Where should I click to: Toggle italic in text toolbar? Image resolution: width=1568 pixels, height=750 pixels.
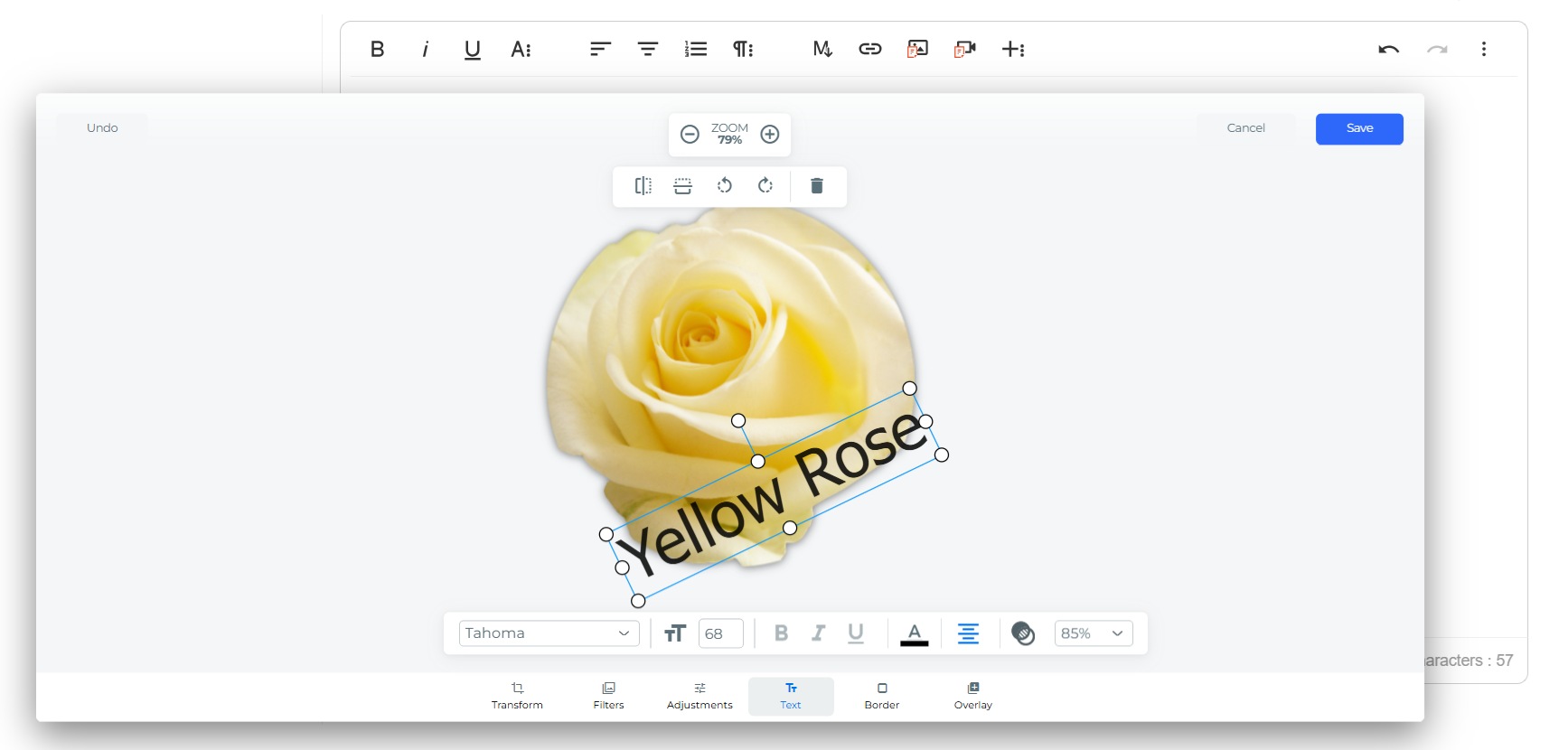coord(818,633)
